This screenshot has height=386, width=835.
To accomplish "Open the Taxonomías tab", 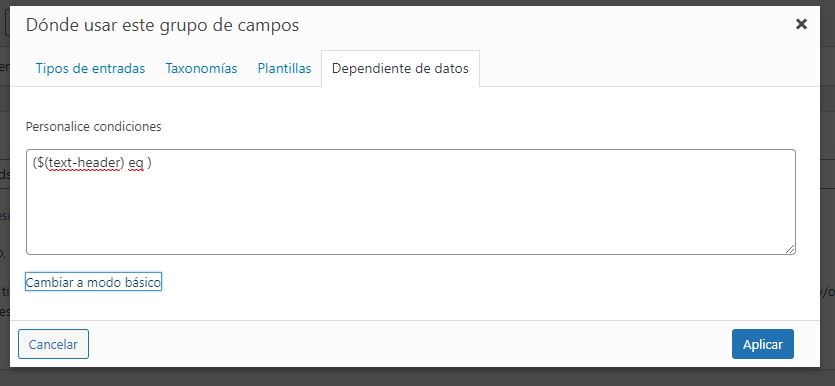I will point(201,69).
